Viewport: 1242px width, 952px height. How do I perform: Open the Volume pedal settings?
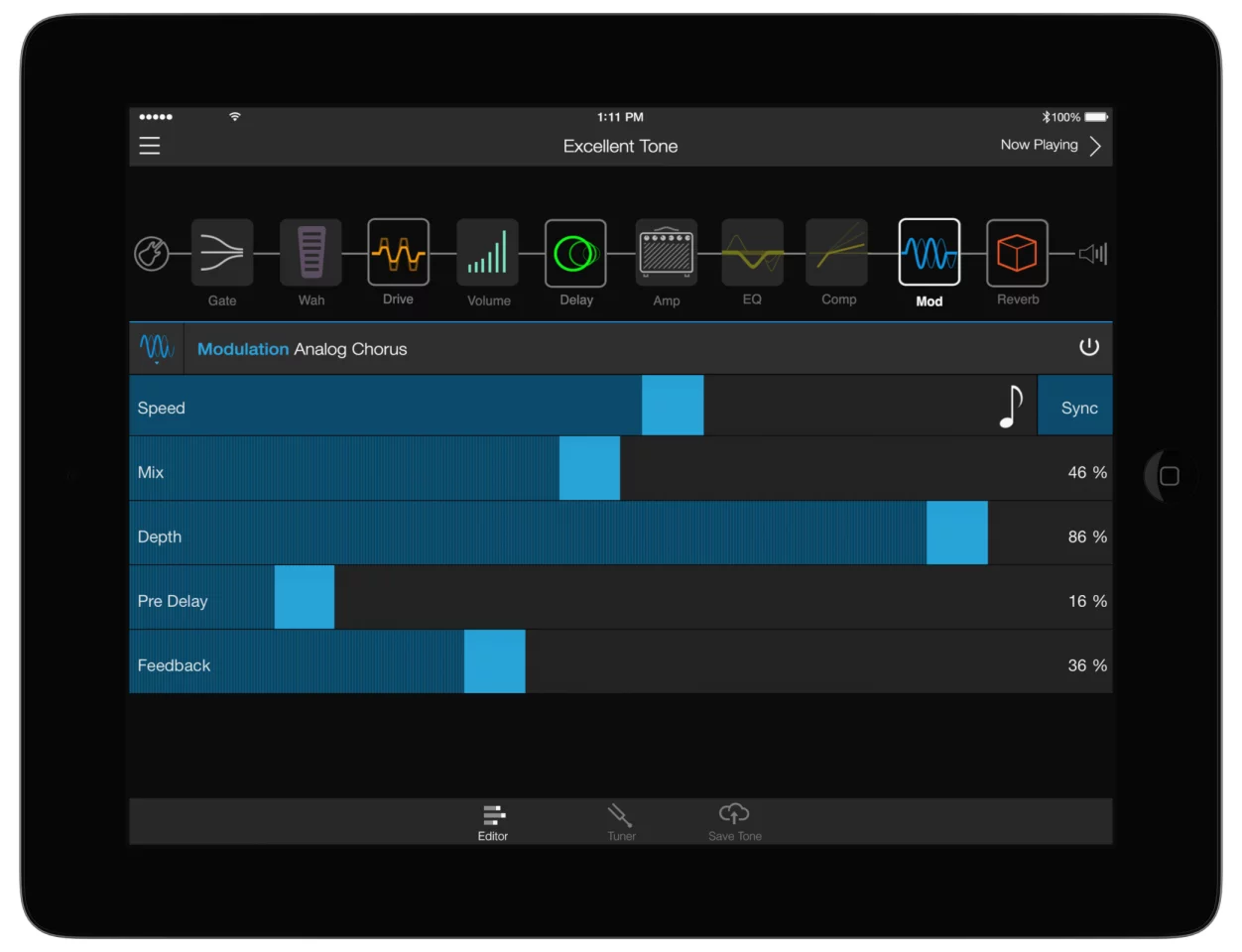(487, 253)
